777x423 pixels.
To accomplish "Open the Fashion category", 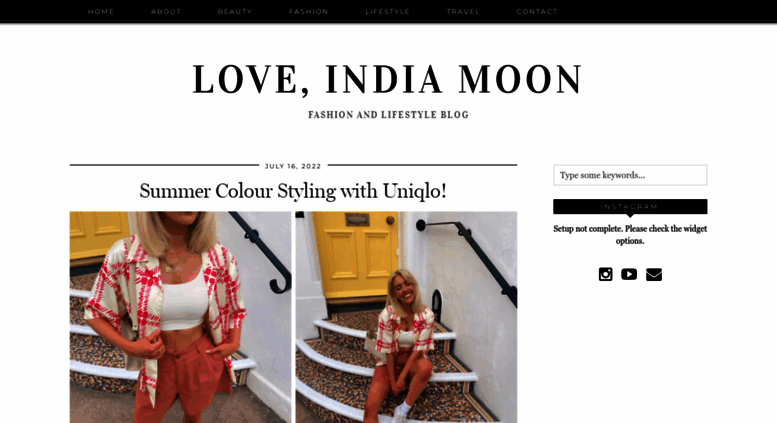I will [308, 11].
